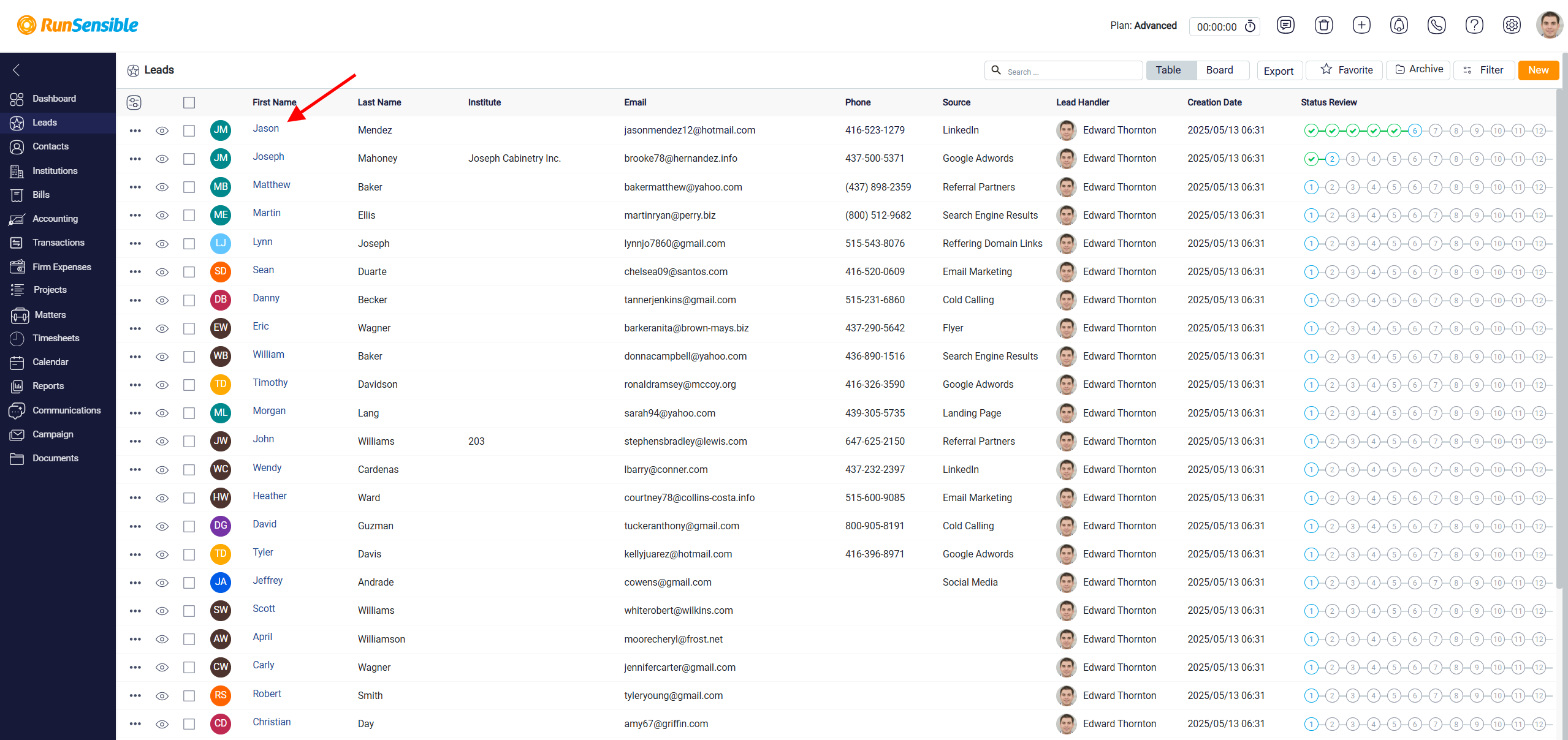
Task: Switch to the Board view tab
Action: [x=1219, y=70]
